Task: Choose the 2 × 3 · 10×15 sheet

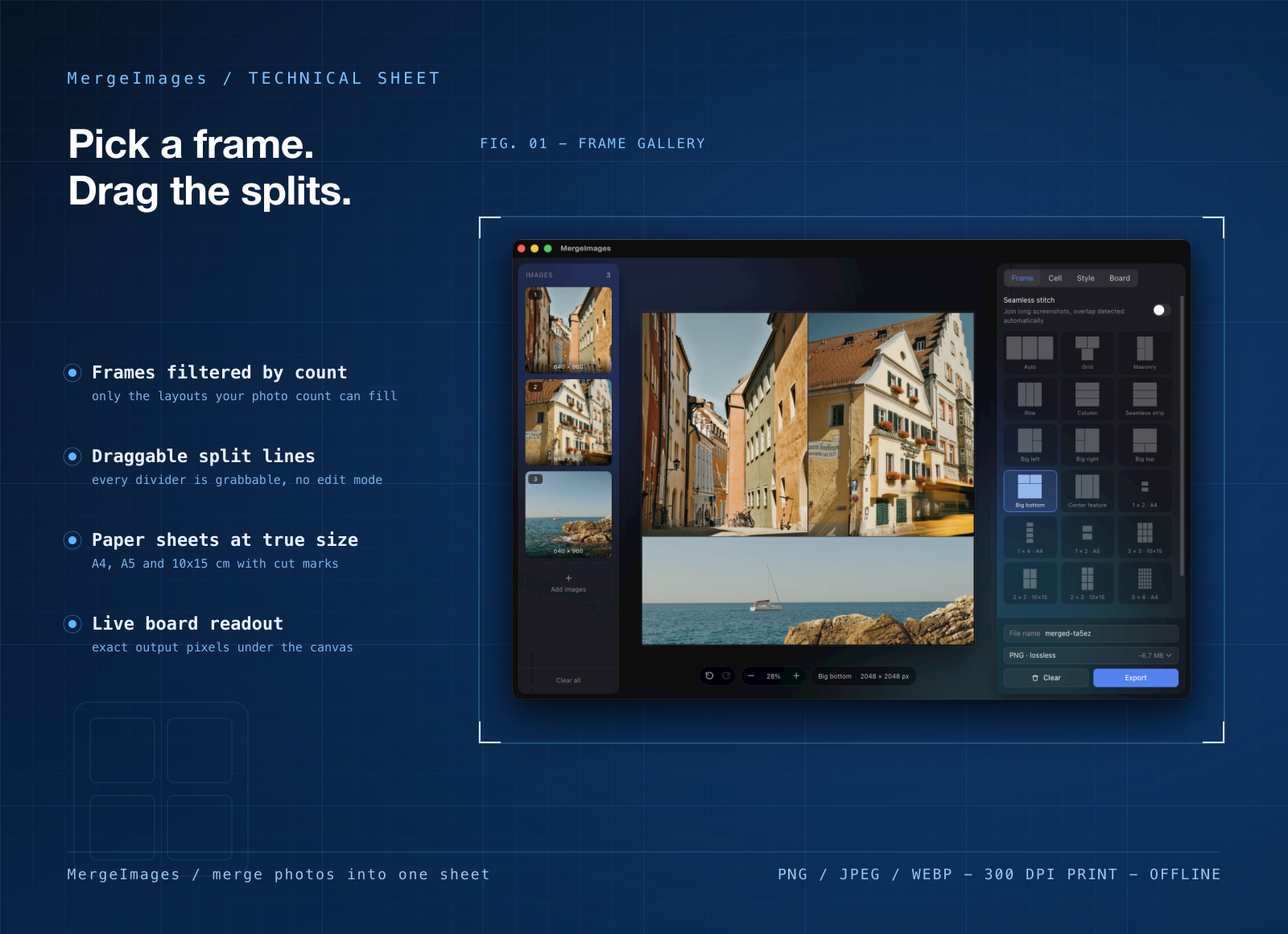Action: coord(1087,583)
